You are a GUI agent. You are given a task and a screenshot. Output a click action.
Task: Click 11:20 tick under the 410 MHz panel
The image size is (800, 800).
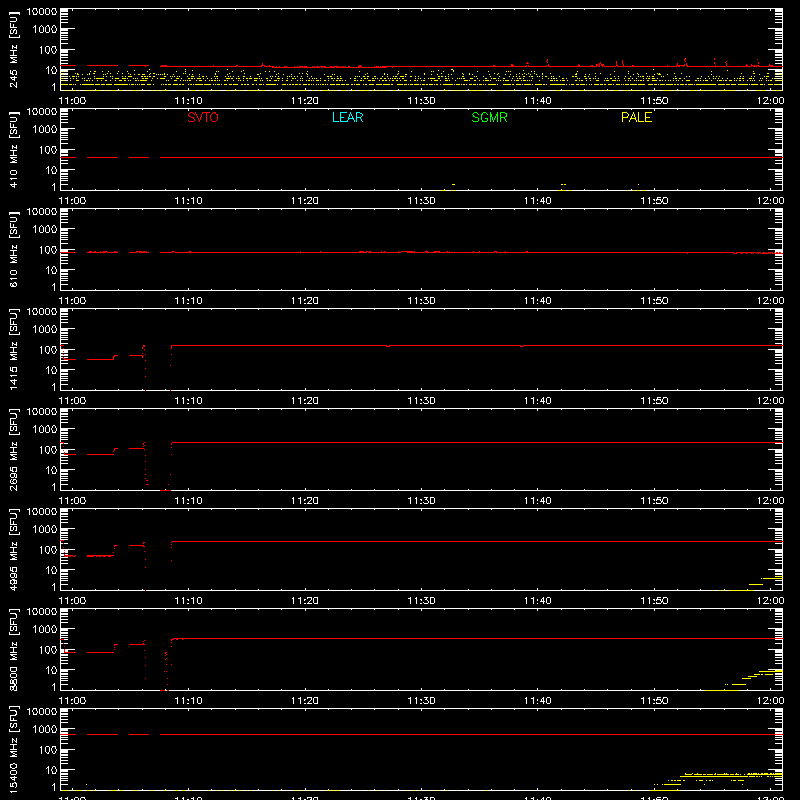[305, 201]
